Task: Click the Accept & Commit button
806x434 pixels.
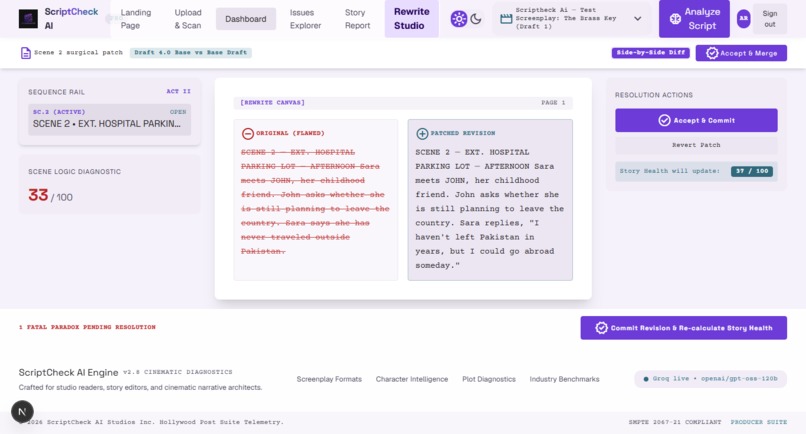Action: coord(696,120)
